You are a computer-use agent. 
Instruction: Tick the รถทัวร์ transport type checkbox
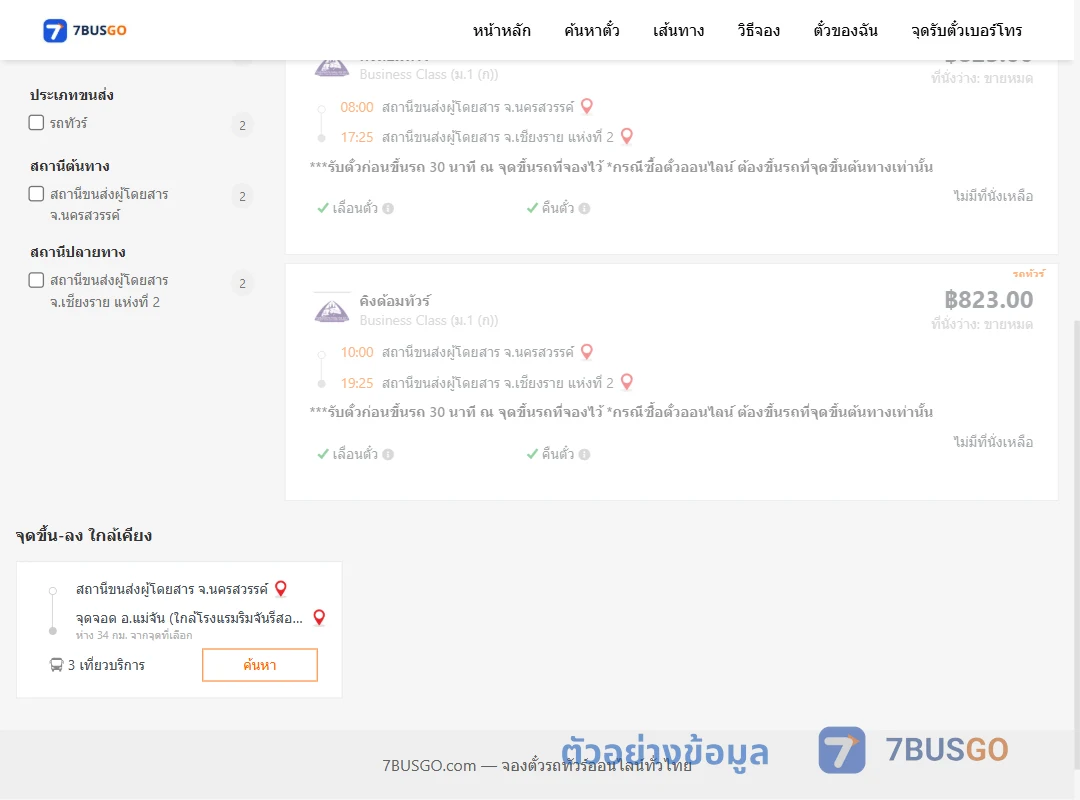pyautogui.click(x=37, y=123)
